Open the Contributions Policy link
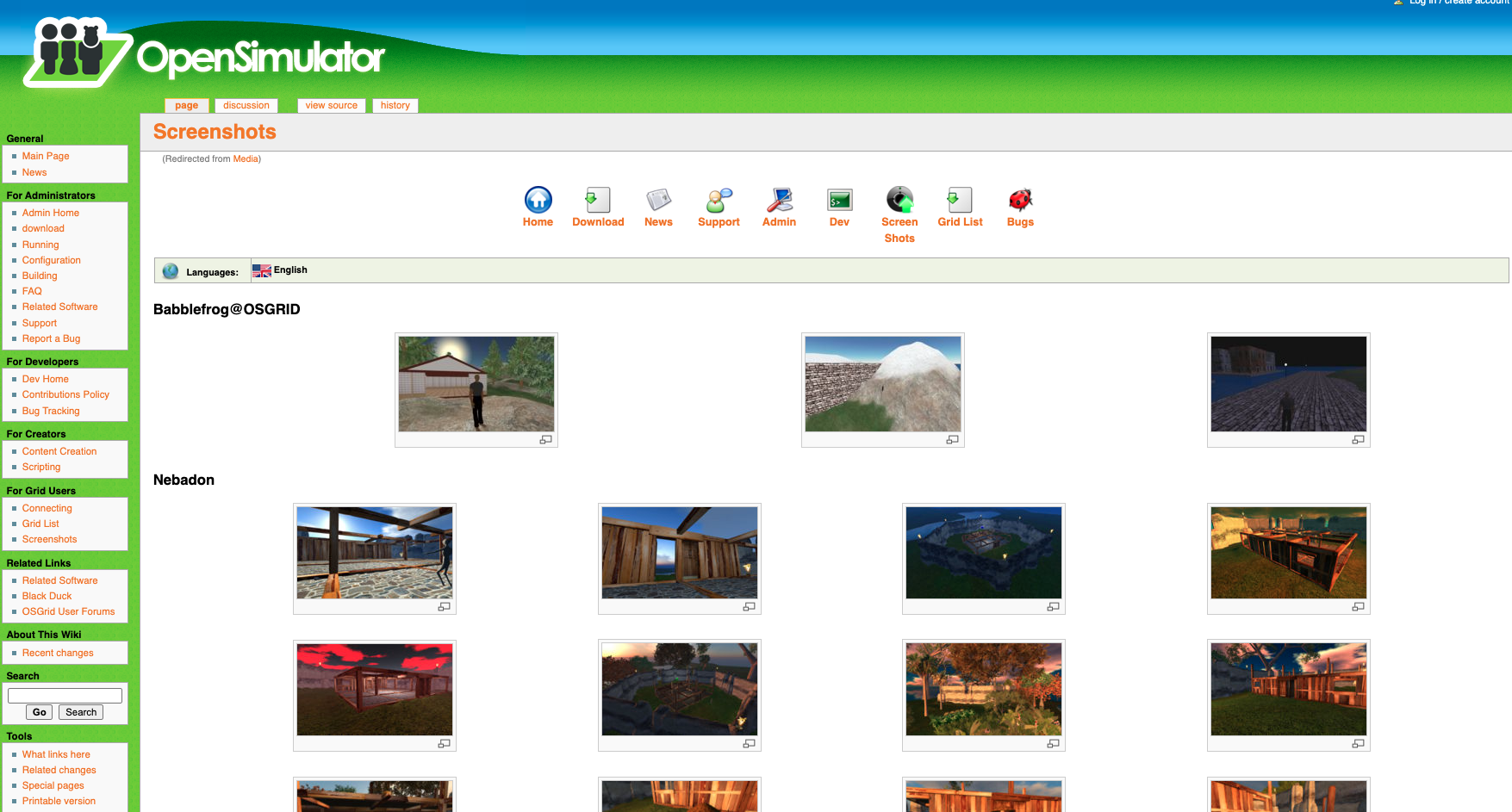 66,394
